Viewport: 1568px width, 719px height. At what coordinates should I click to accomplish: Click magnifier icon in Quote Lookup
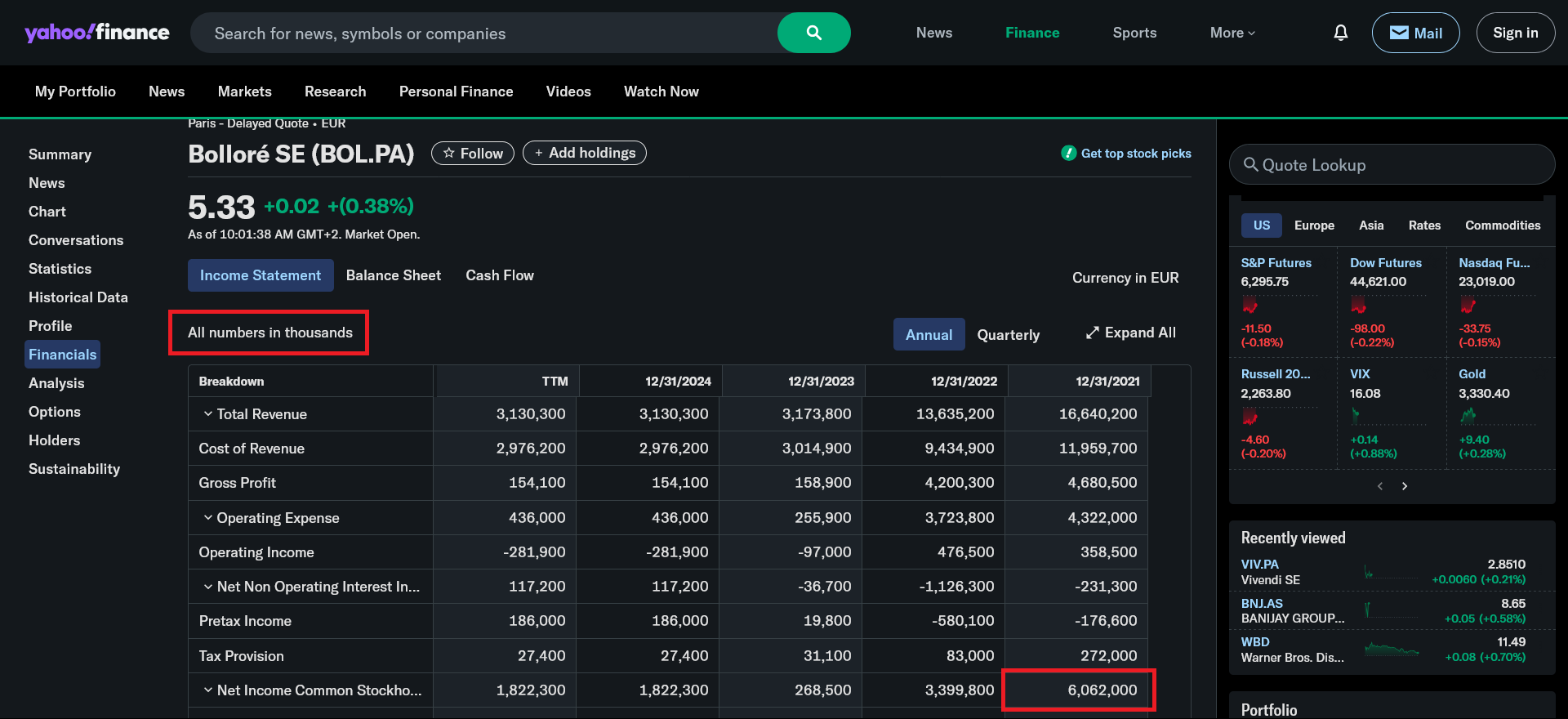point(1250,164)
